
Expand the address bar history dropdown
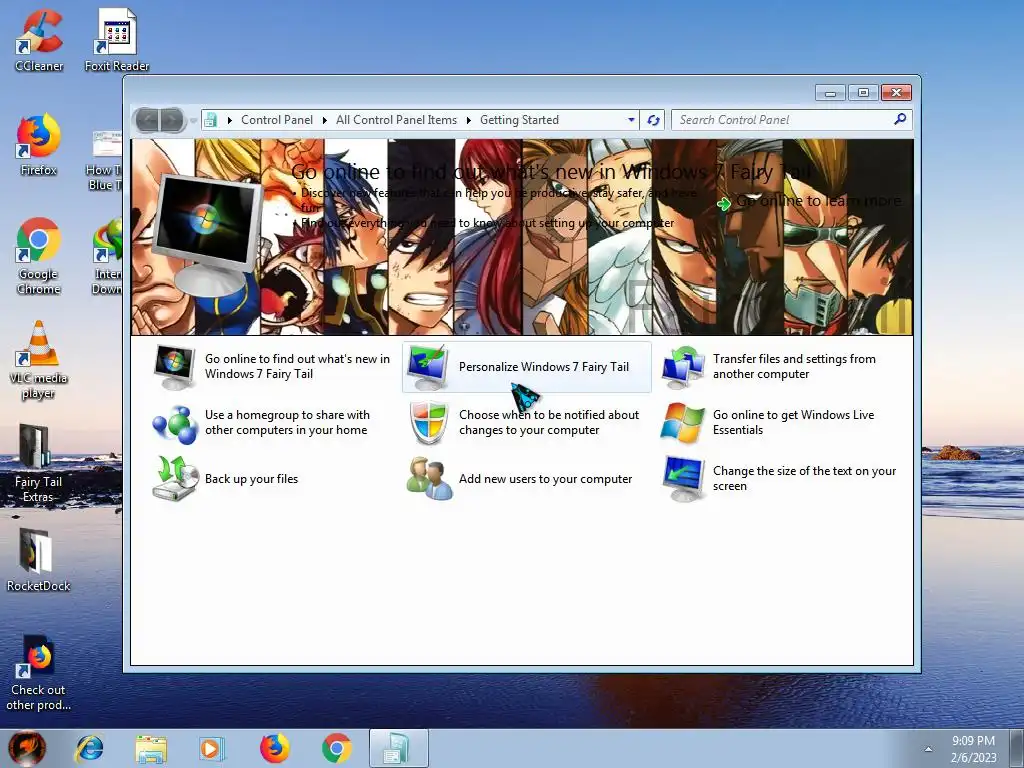click(x=631, y=120)
